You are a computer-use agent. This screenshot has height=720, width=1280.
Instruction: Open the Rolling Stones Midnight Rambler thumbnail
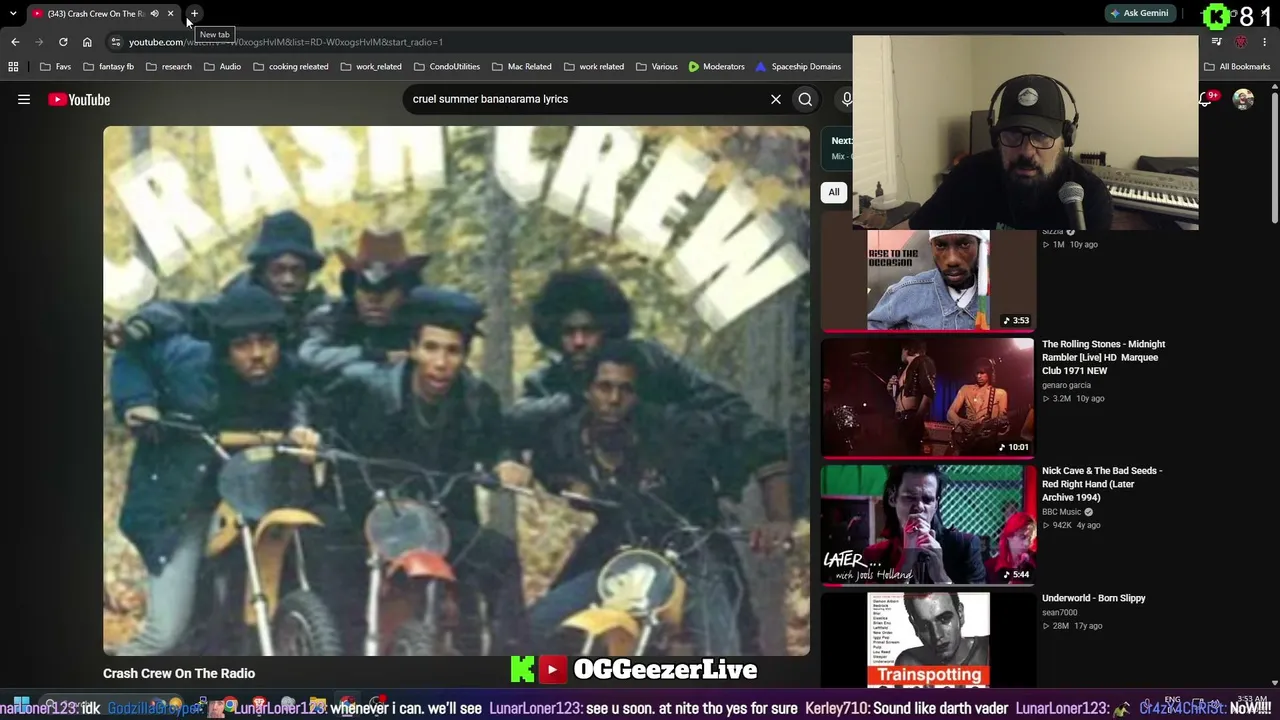tap(928, 397)
